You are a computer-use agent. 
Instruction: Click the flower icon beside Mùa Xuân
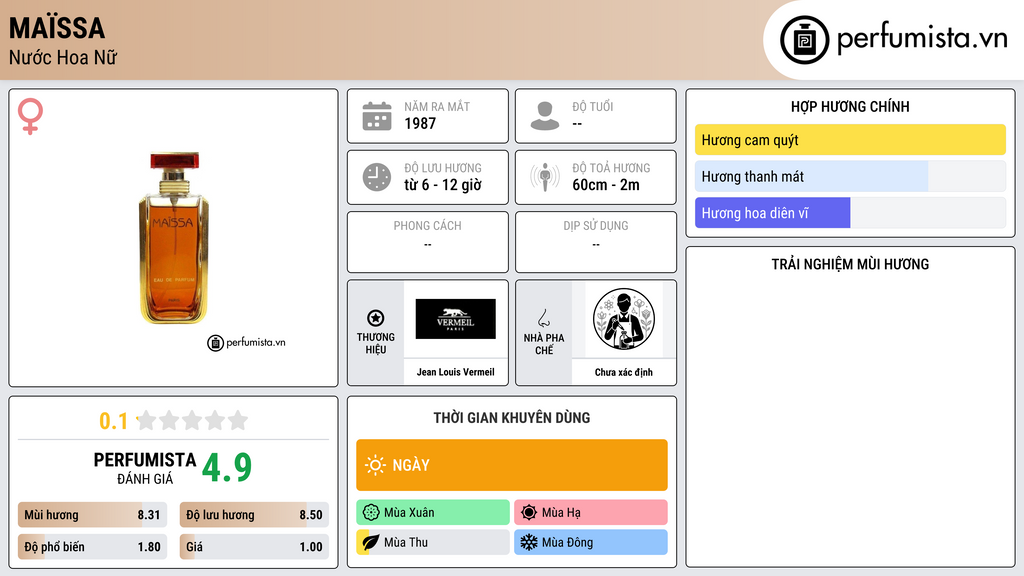[371, 513]
